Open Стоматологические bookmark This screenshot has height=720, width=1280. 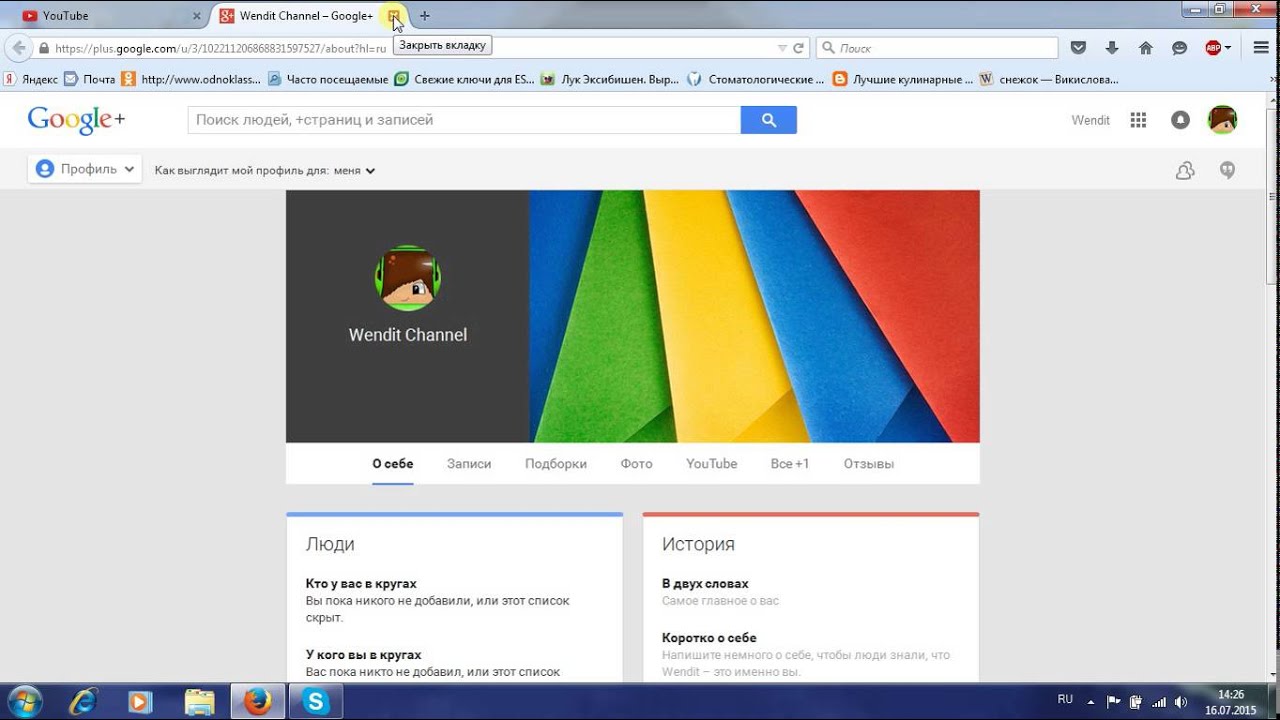[x=756, y=79]
